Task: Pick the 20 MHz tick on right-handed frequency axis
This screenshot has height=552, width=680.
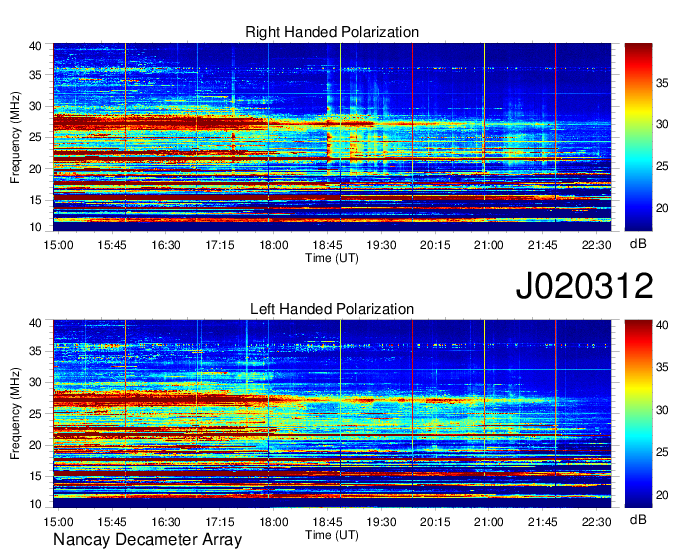Action: pyautogui.click(x=35, y=169)
